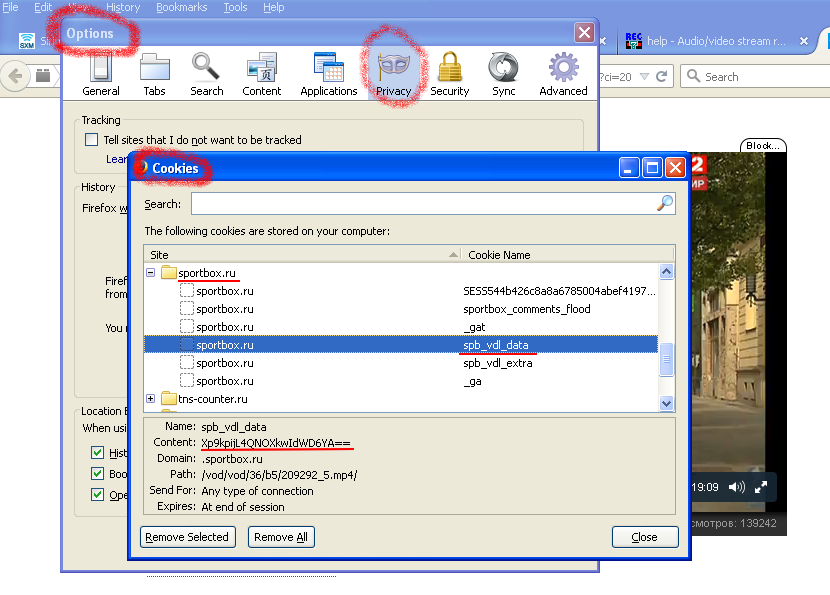This screenshot has width=830, height=595.
Task: Switch to the help Audio/video stream tab
Action: pyautogui.click(x=716, y=41)
